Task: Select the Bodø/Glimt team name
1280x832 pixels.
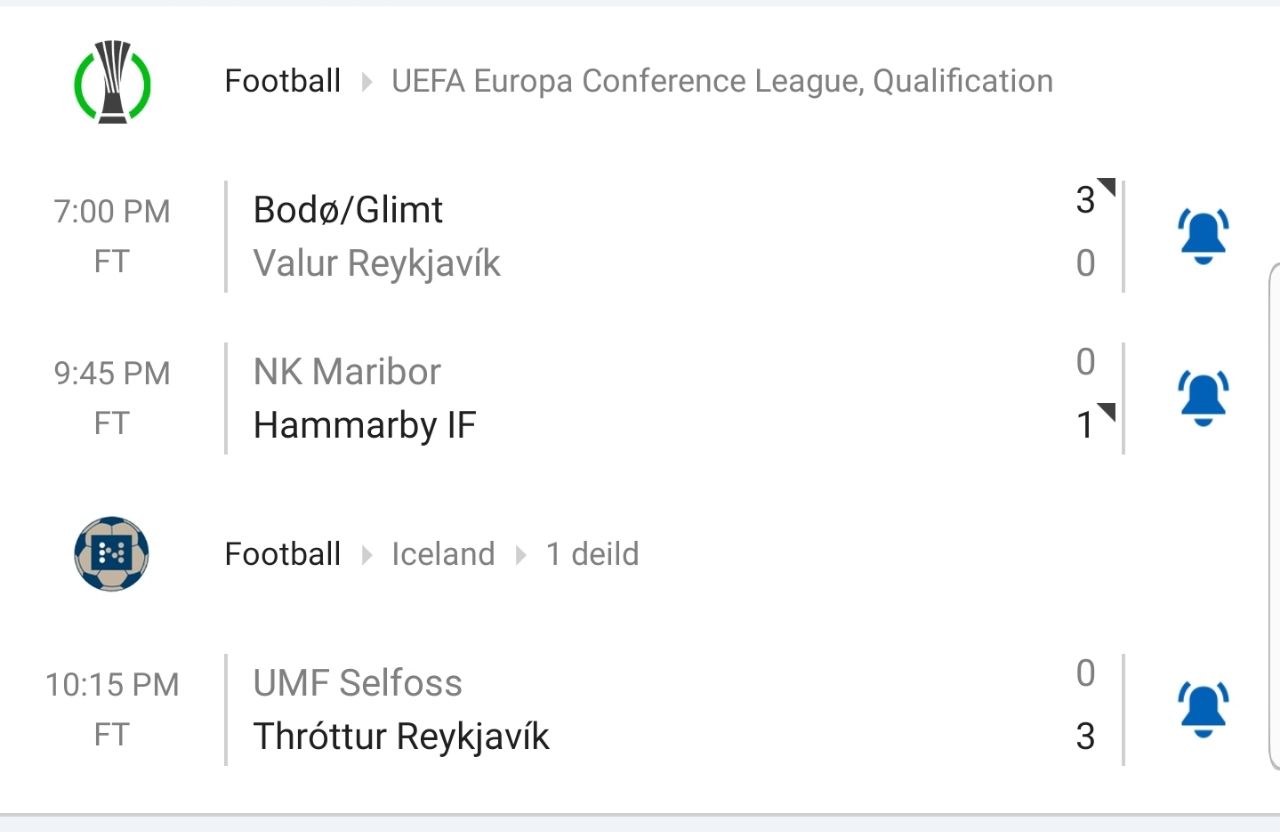Action: pyautogui.click(x=348, y=210)
